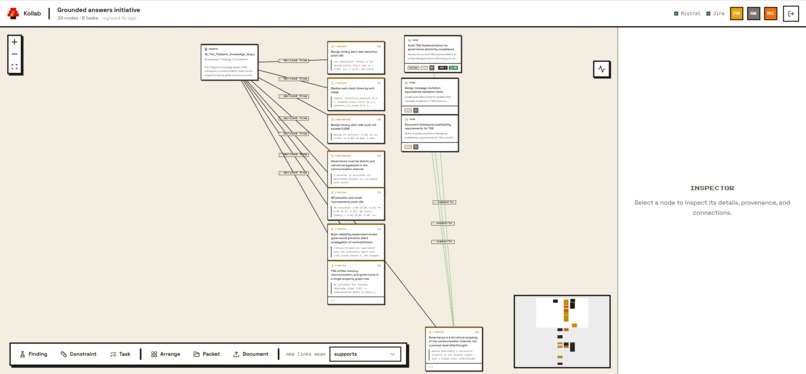This screenshot has height=374, width=806.
Task: Select the Governance must be atomic constraint
Action: (356, 169)
